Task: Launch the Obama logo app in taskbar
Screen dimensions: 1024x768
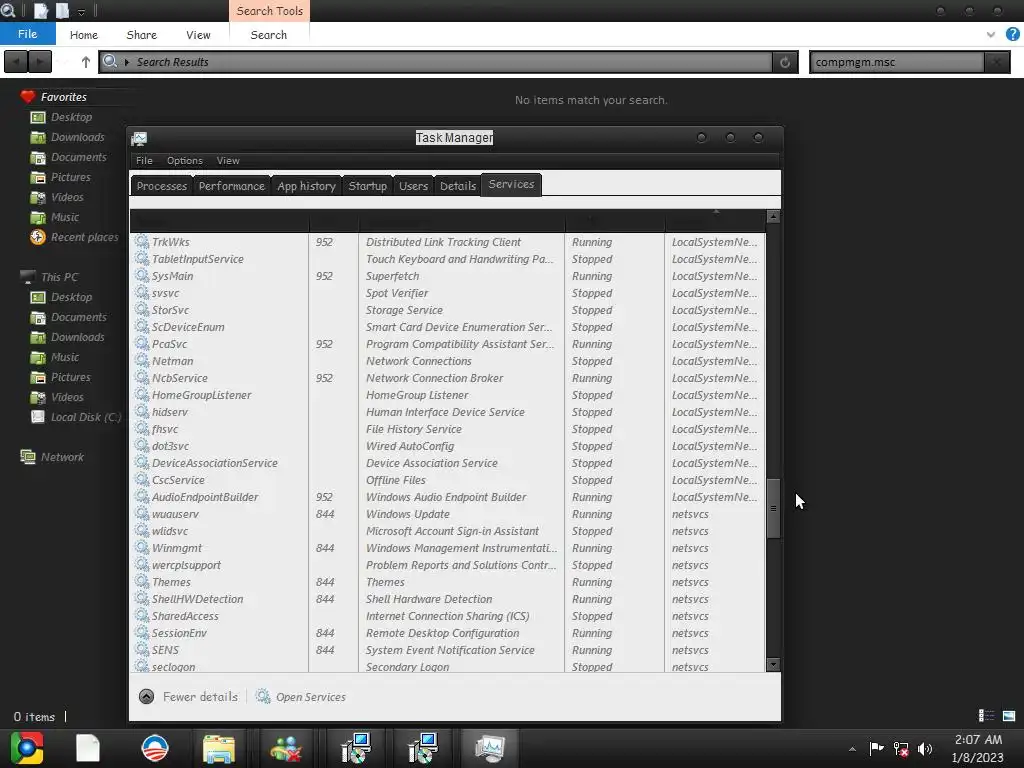Action: [155, 748]
